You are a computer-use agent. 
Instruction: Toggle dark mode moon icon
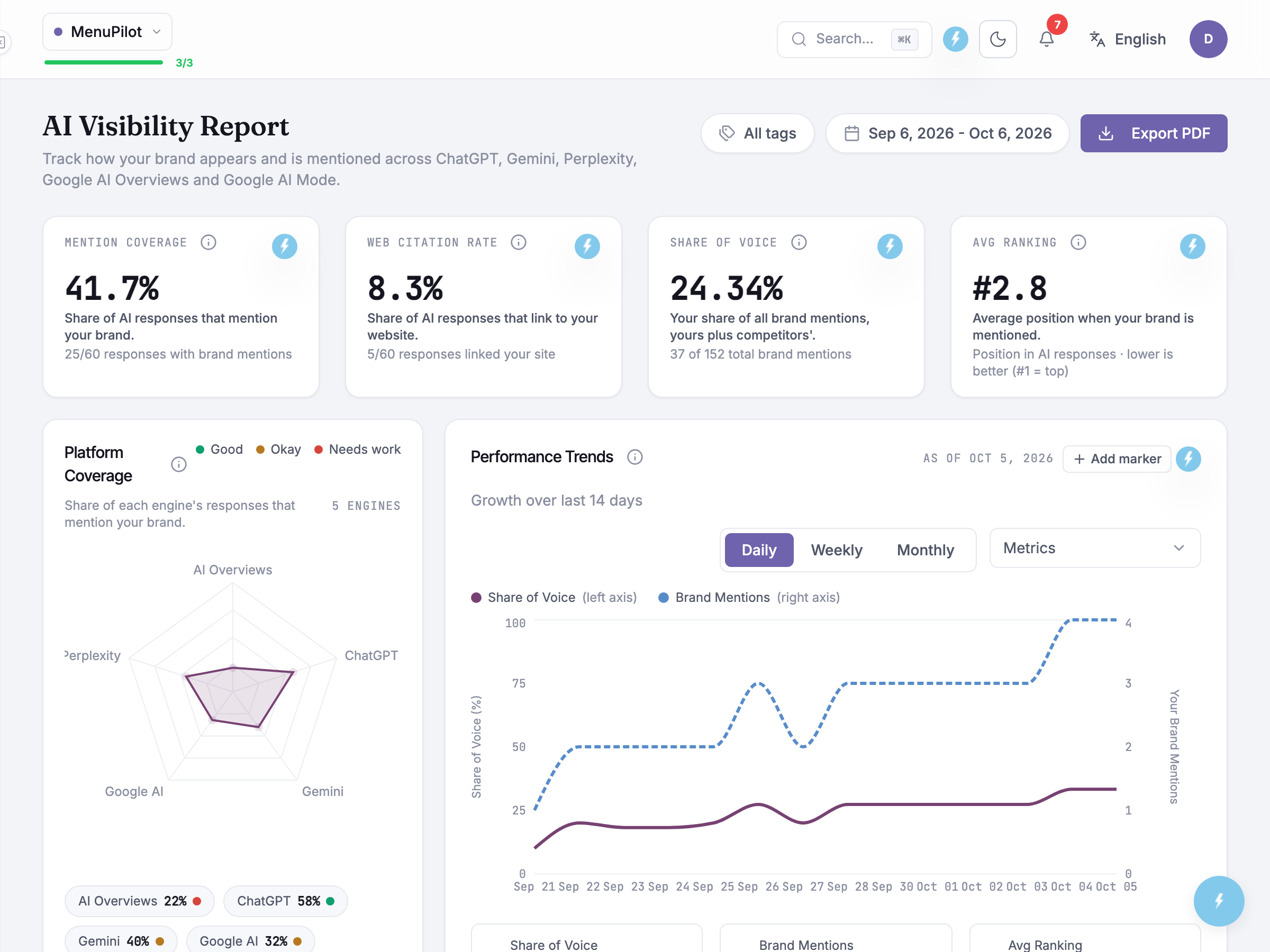[x=997, y=39]
